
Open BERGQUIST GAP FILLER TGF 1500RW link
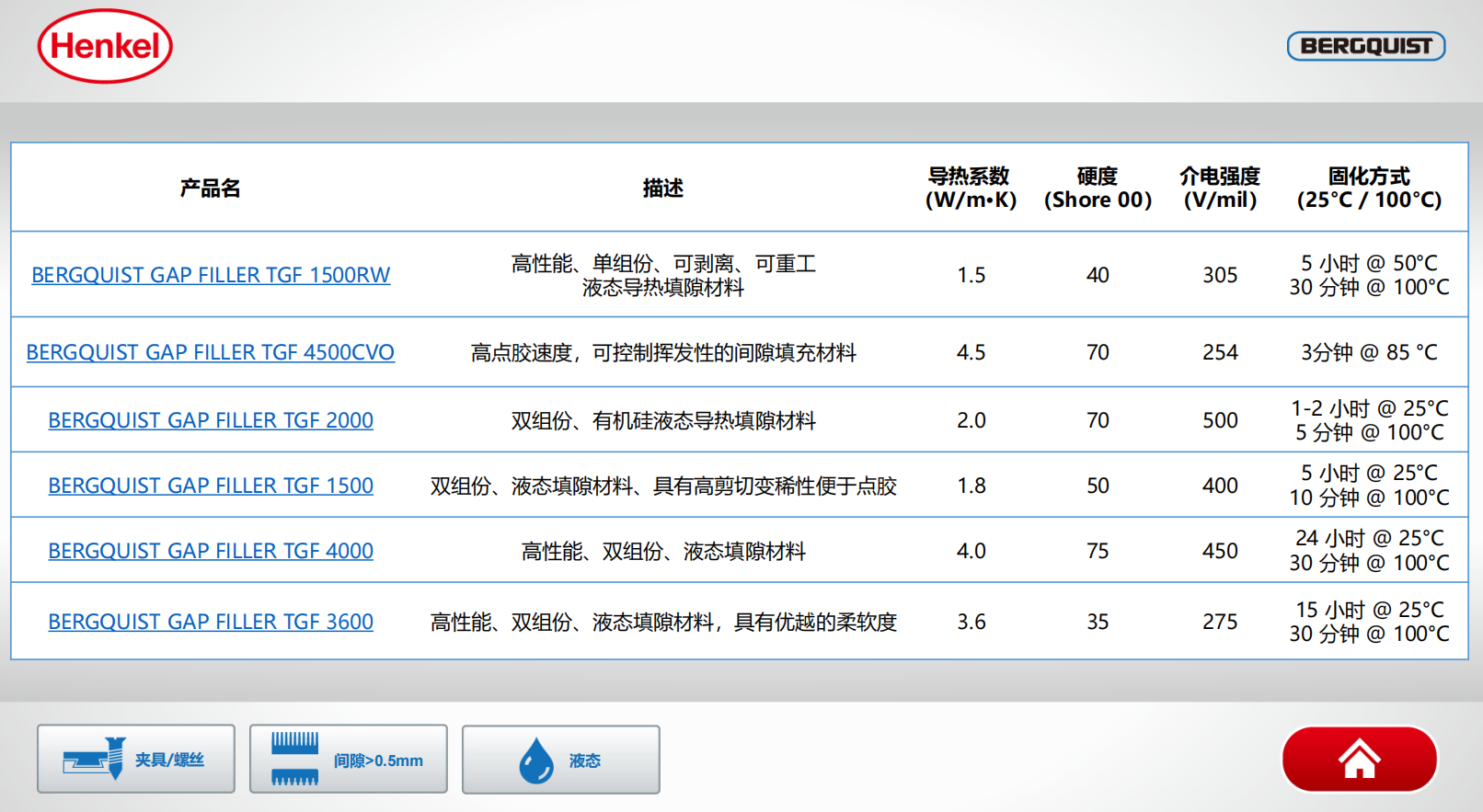[211, 275]
